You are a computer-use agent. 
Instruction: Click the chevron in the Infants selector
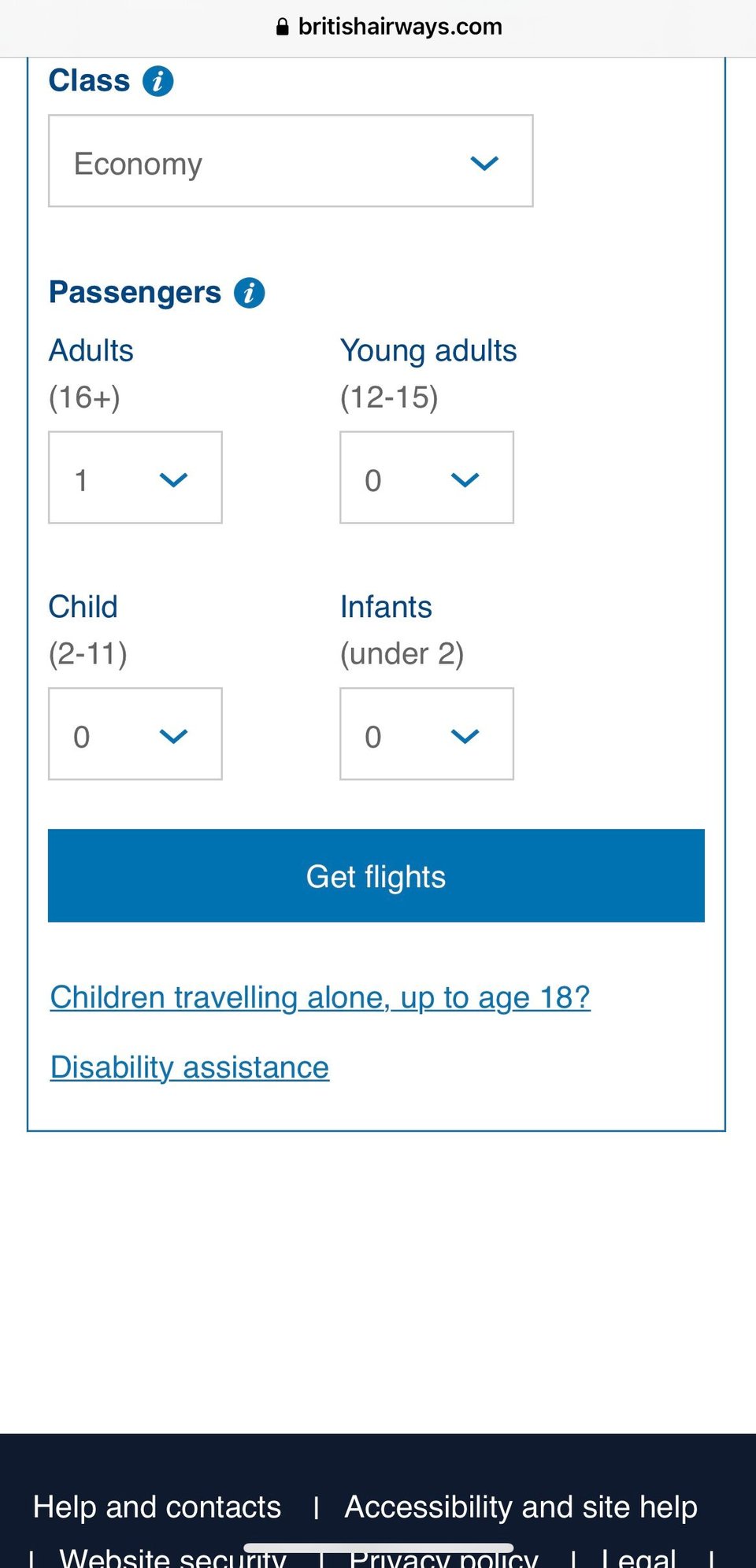(465, 736)
